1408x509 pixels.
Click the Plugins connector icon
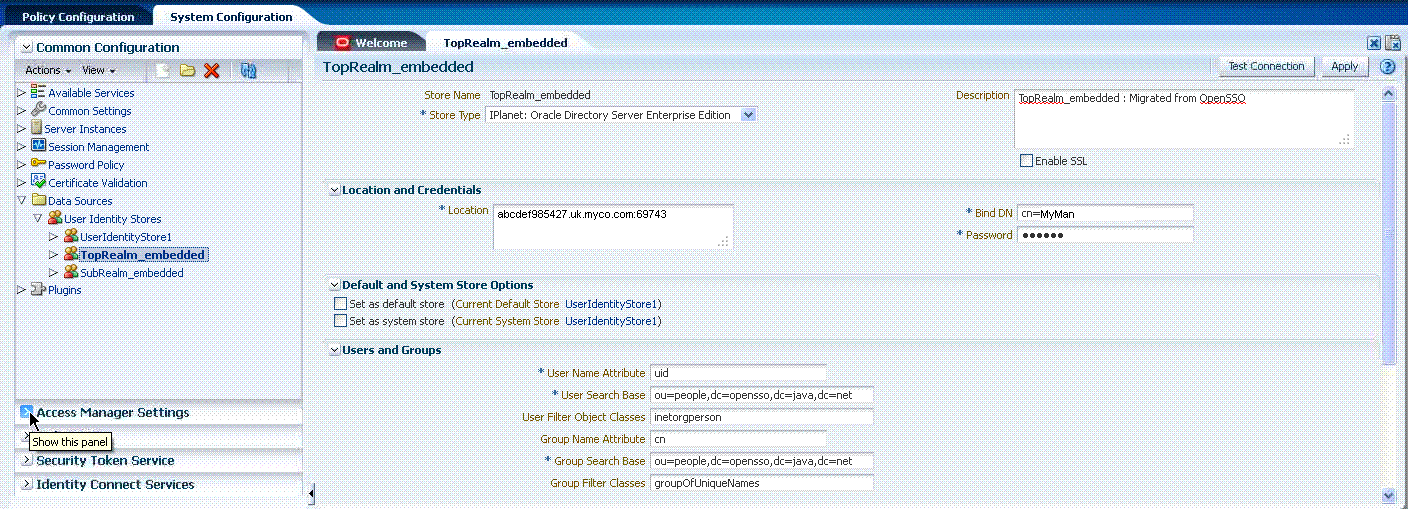point(38,290)
